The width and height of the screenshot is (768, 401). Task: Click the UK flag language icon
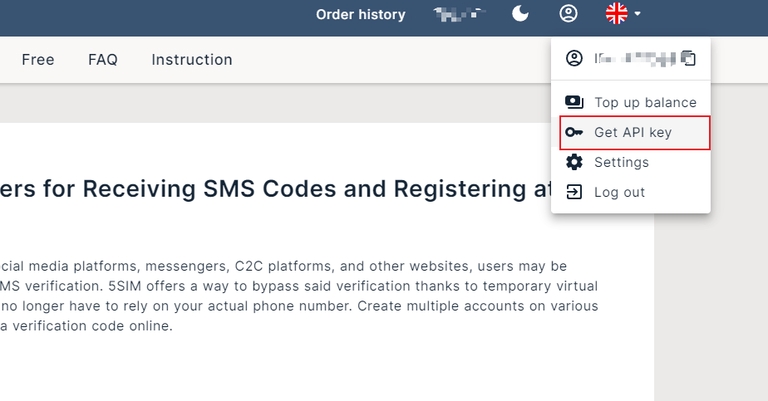click(617, 14)
